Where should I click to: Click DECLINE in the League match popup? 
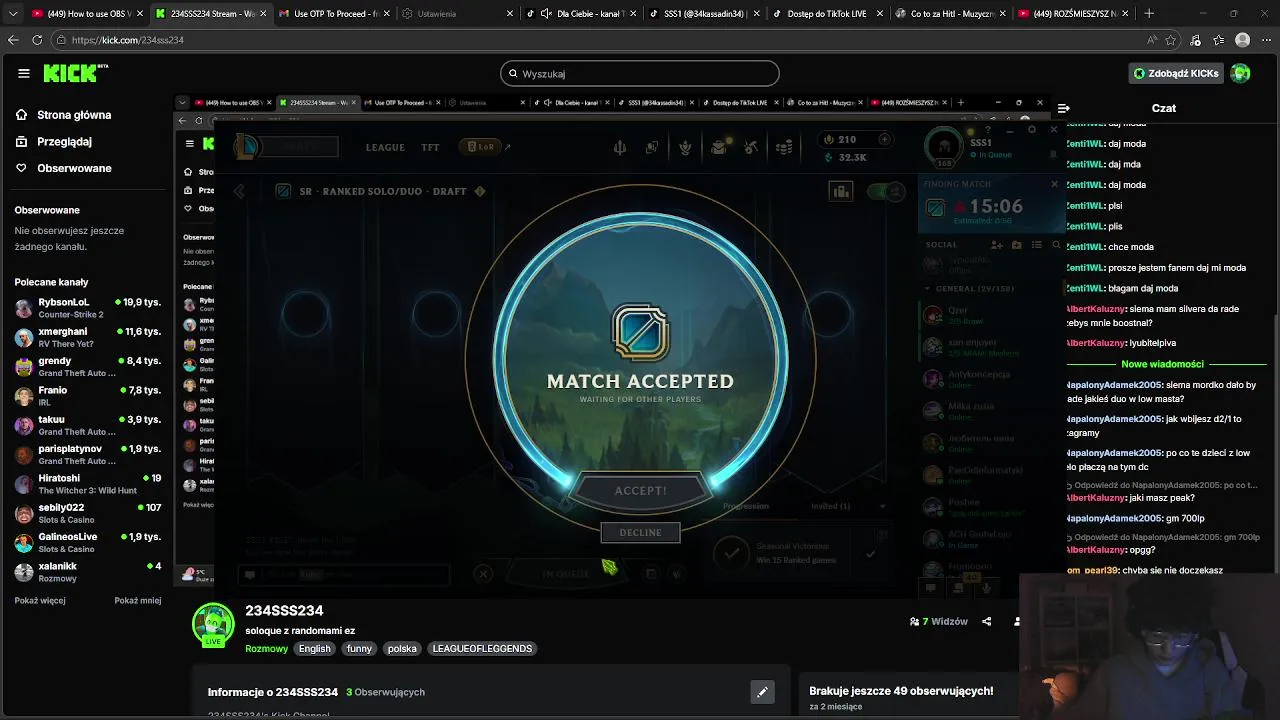tap(640, 532)
